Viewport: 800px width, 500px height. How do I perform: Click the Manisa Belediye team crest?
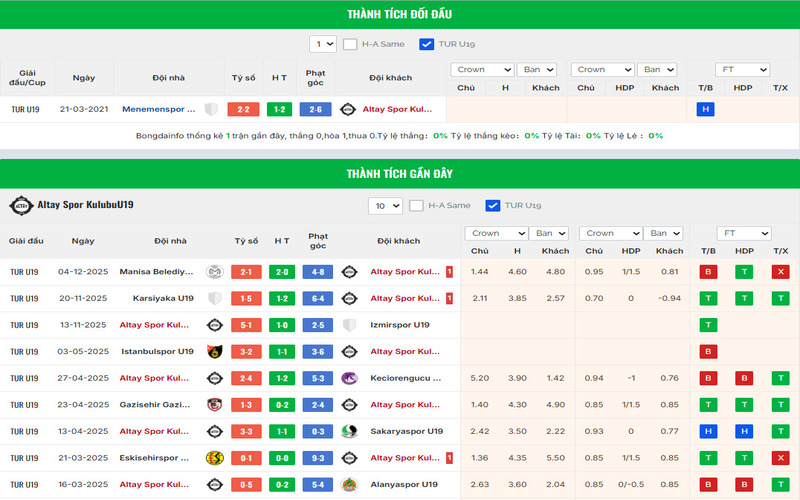pos(214,272)
